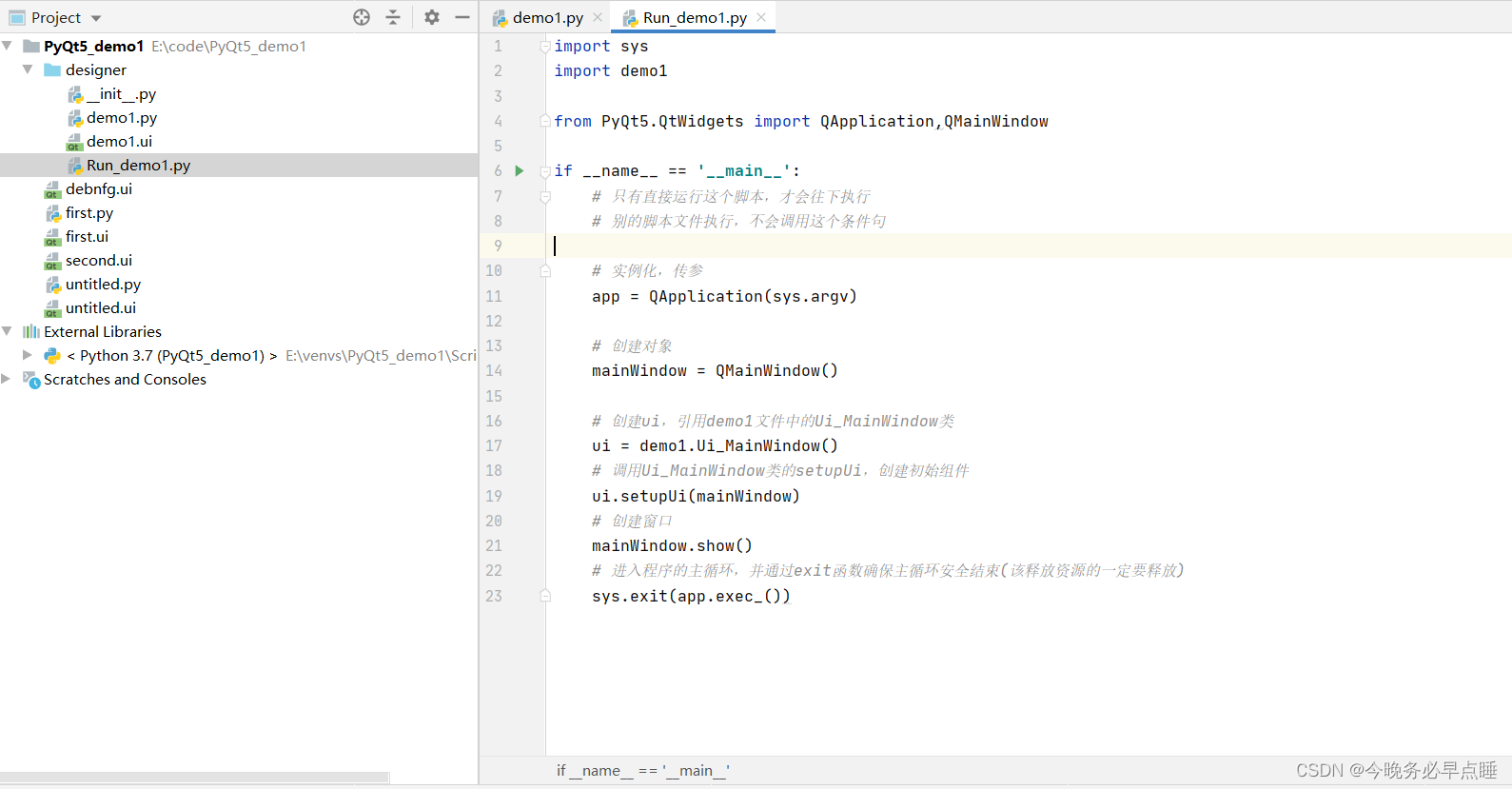Click the External Libraries bars icon
Image resolution: width=1512 pixels, height=789 pixels.
(x=31, y=331)
